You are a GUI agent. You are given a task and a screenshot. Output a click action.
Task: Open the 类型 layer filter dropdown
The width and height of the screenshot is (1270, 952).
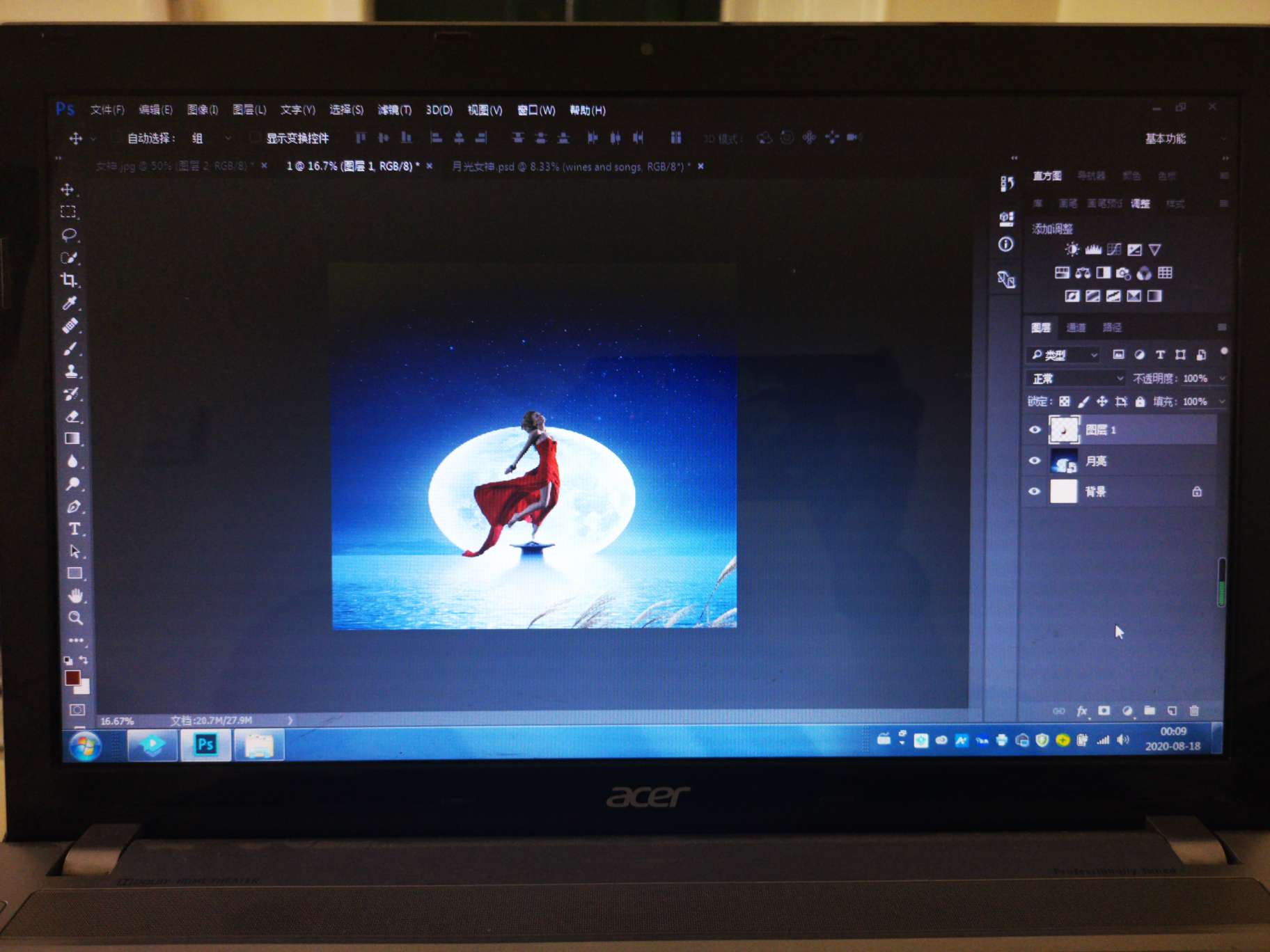tap(1063, 355)
